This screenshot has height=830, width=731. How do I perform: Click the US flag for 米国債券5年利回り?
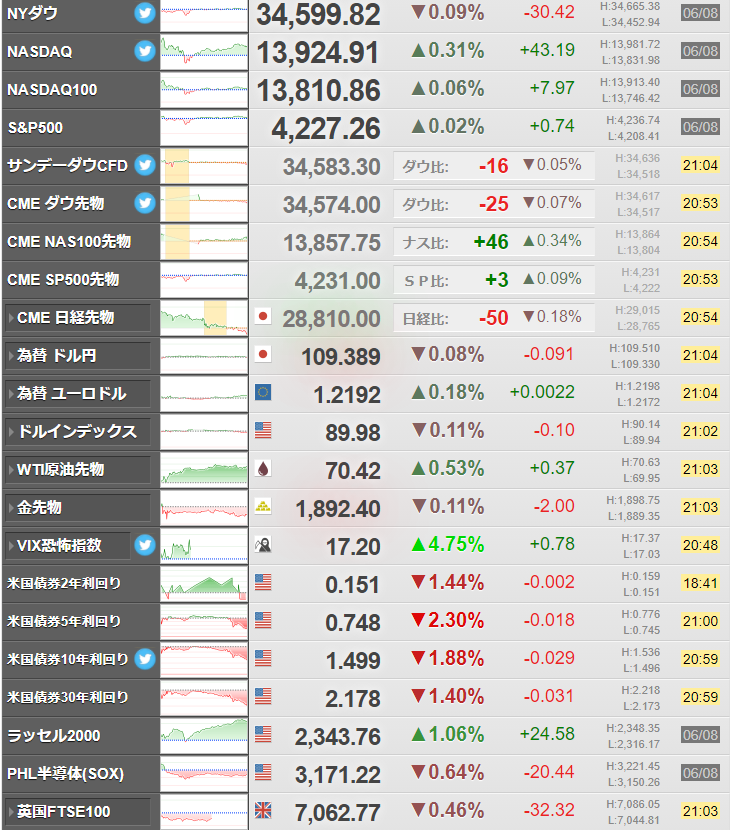point(263,620)
